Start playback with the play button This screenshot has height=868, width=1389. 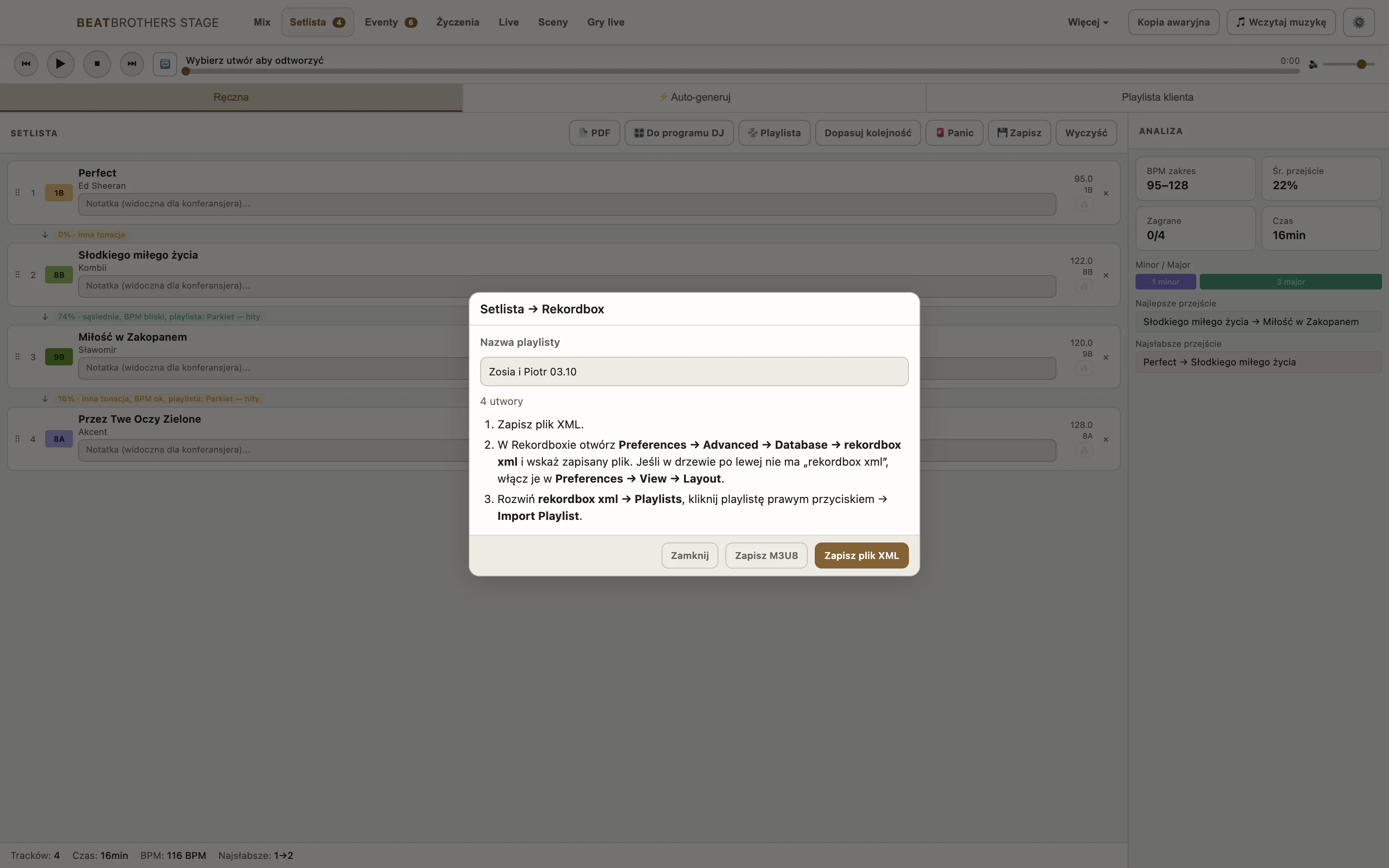[x=60, y=64]
